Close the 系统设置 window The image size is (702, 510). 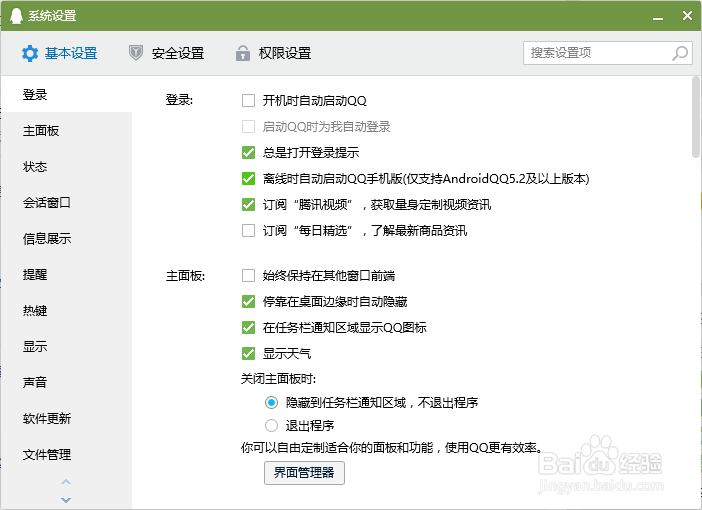pyautogui.click(x=687, y=16)
